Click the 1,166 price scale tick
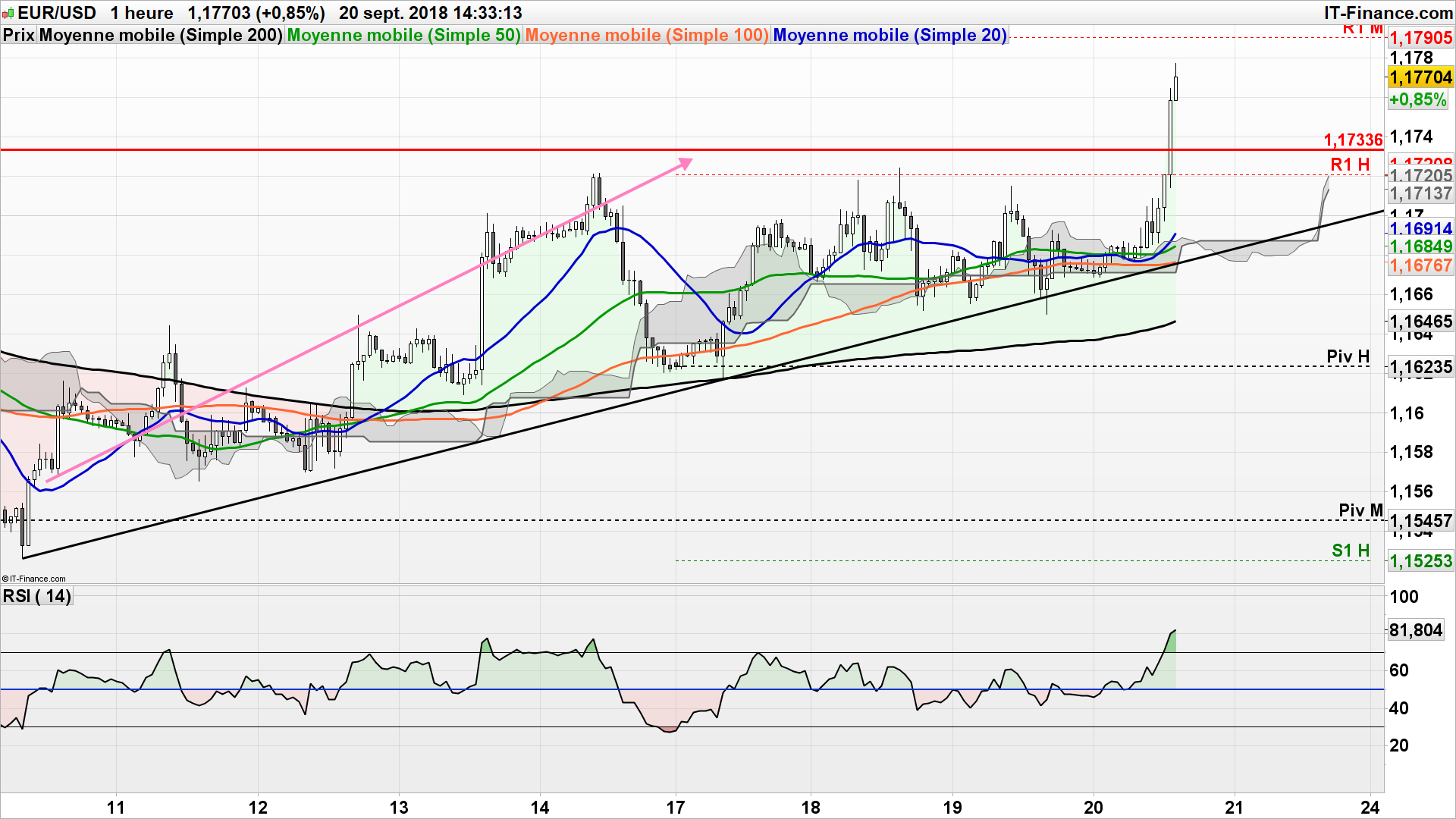The image size is (1456, 819). pyautogui.click(x=1411, y=294)
